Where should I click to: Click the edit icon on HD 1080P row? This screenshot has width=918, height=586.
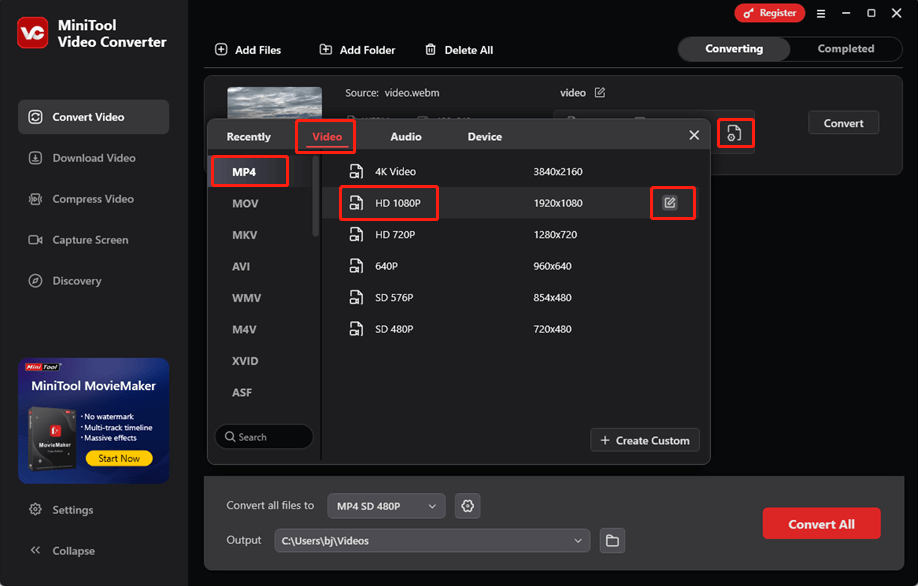pyautogui.click(x=670, y=203)
